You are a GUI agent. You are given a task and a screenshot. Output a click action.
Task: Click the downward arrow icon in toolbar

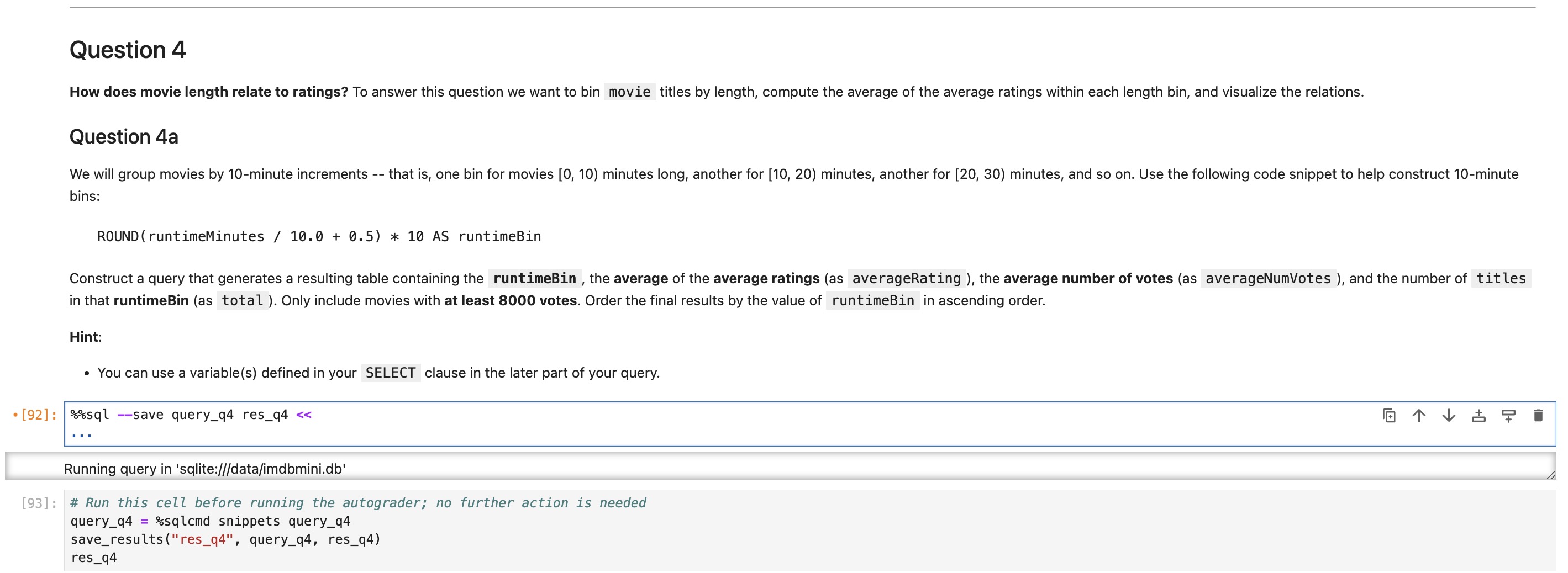point(1448,416)
